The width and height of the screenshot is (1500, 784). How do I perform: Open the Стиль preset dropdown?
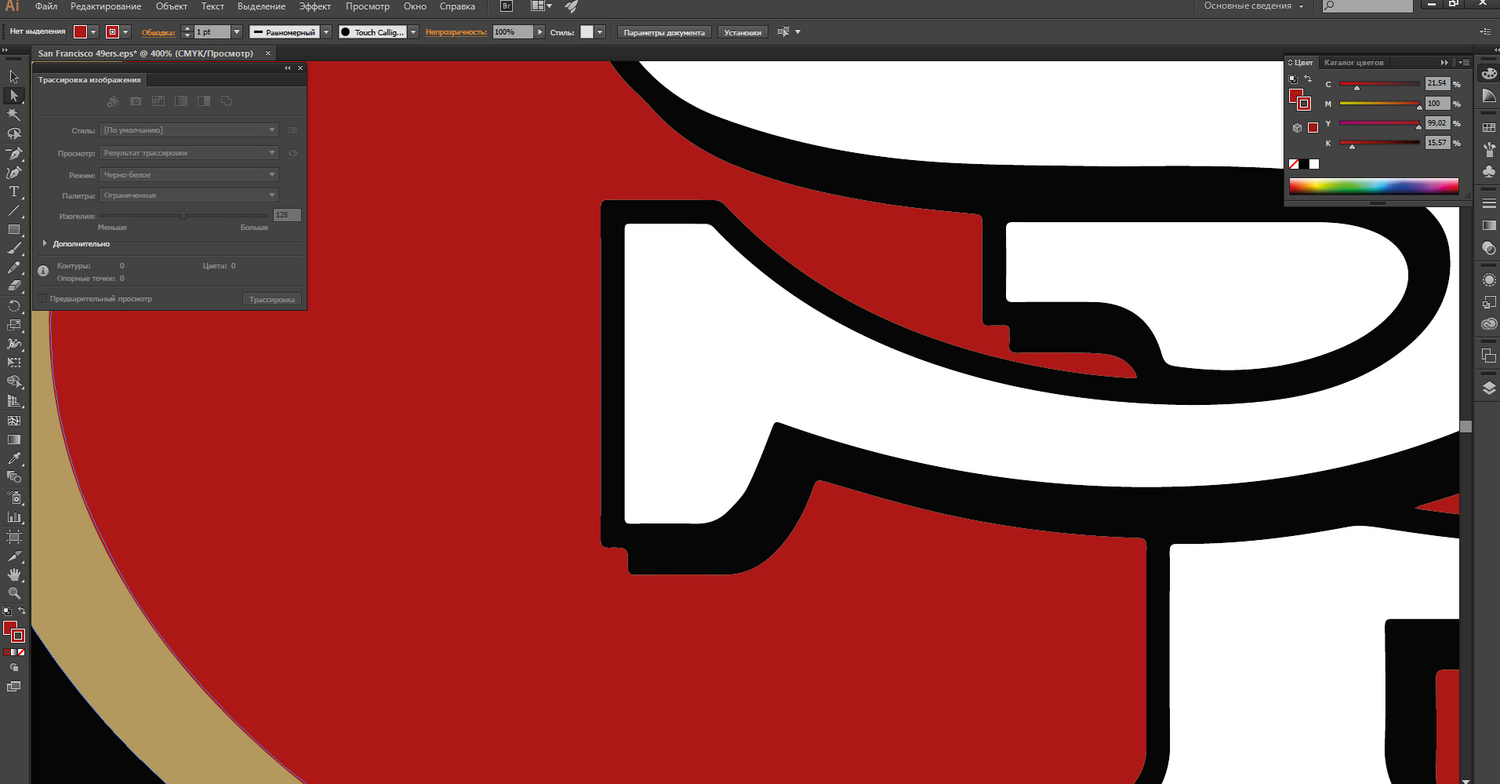[x=189, y=130]
